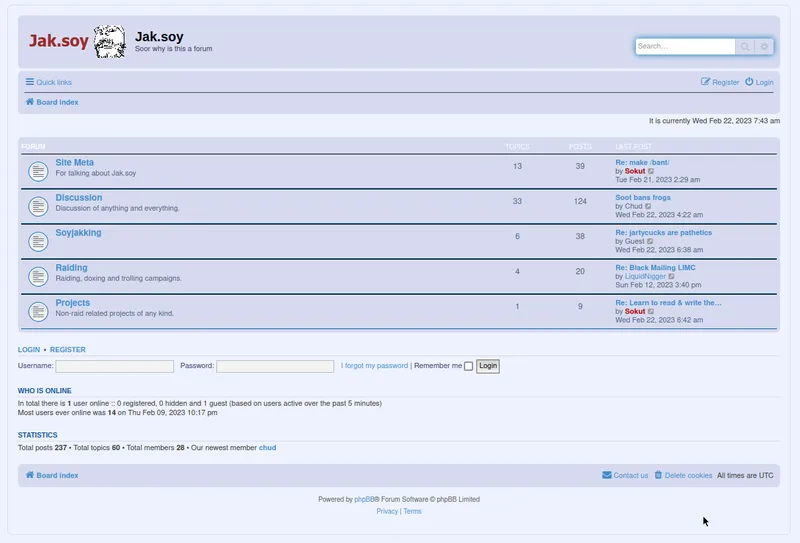
Task: Focus the Username input field
Action: (x=114, y=366)
